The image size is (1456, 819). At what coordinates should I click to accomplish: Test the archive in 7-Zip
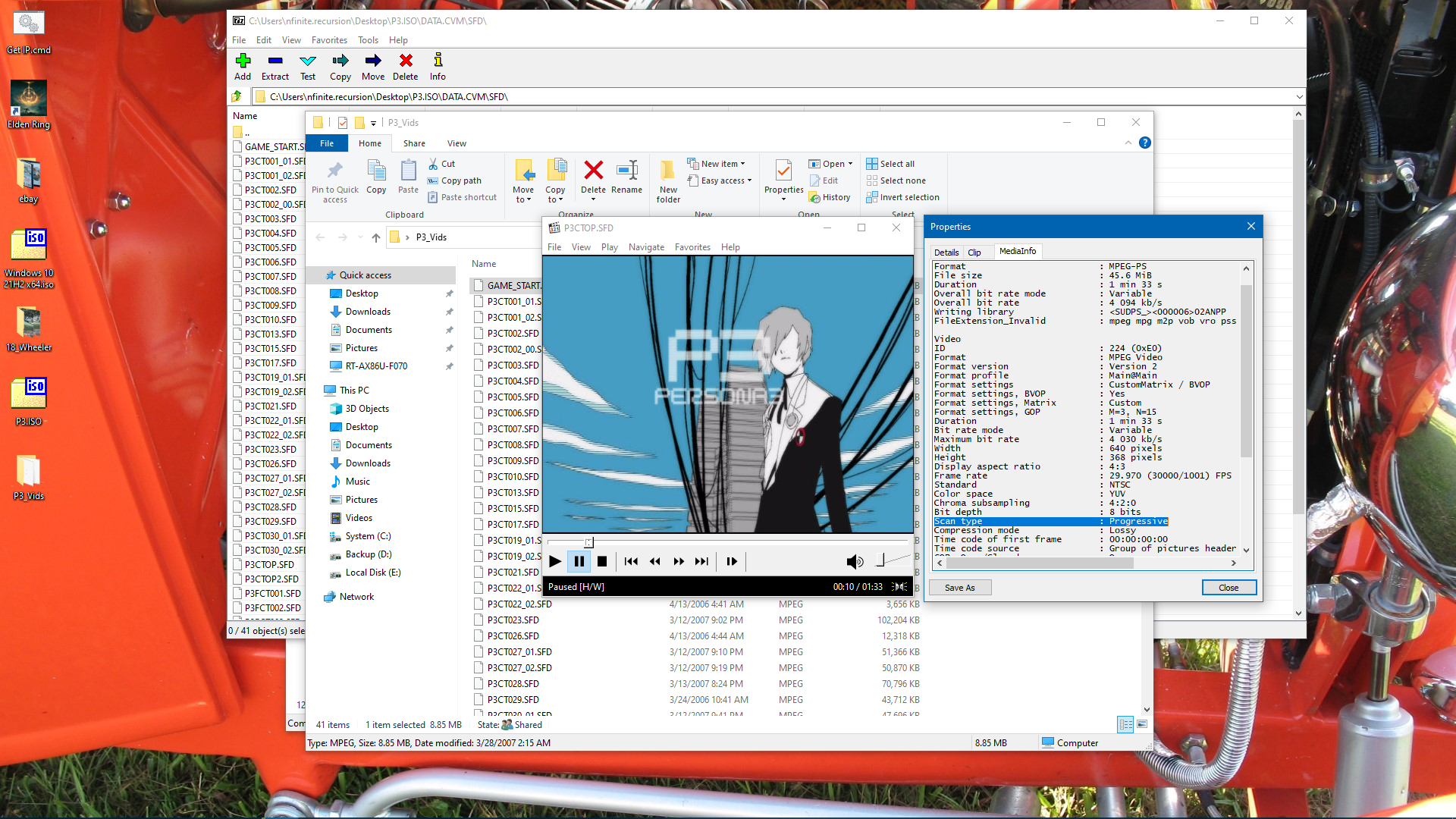coord(308,67)
